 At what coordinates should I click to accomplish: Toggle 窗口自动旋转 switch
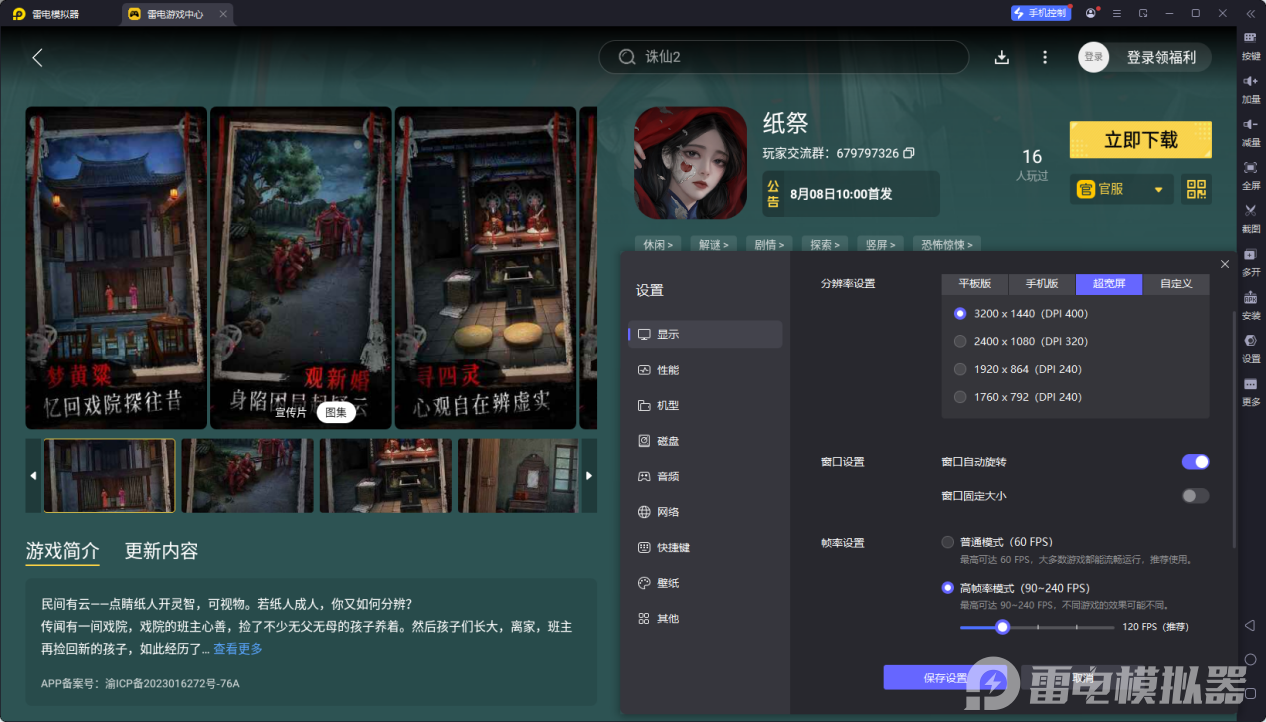coord(1195,462)
